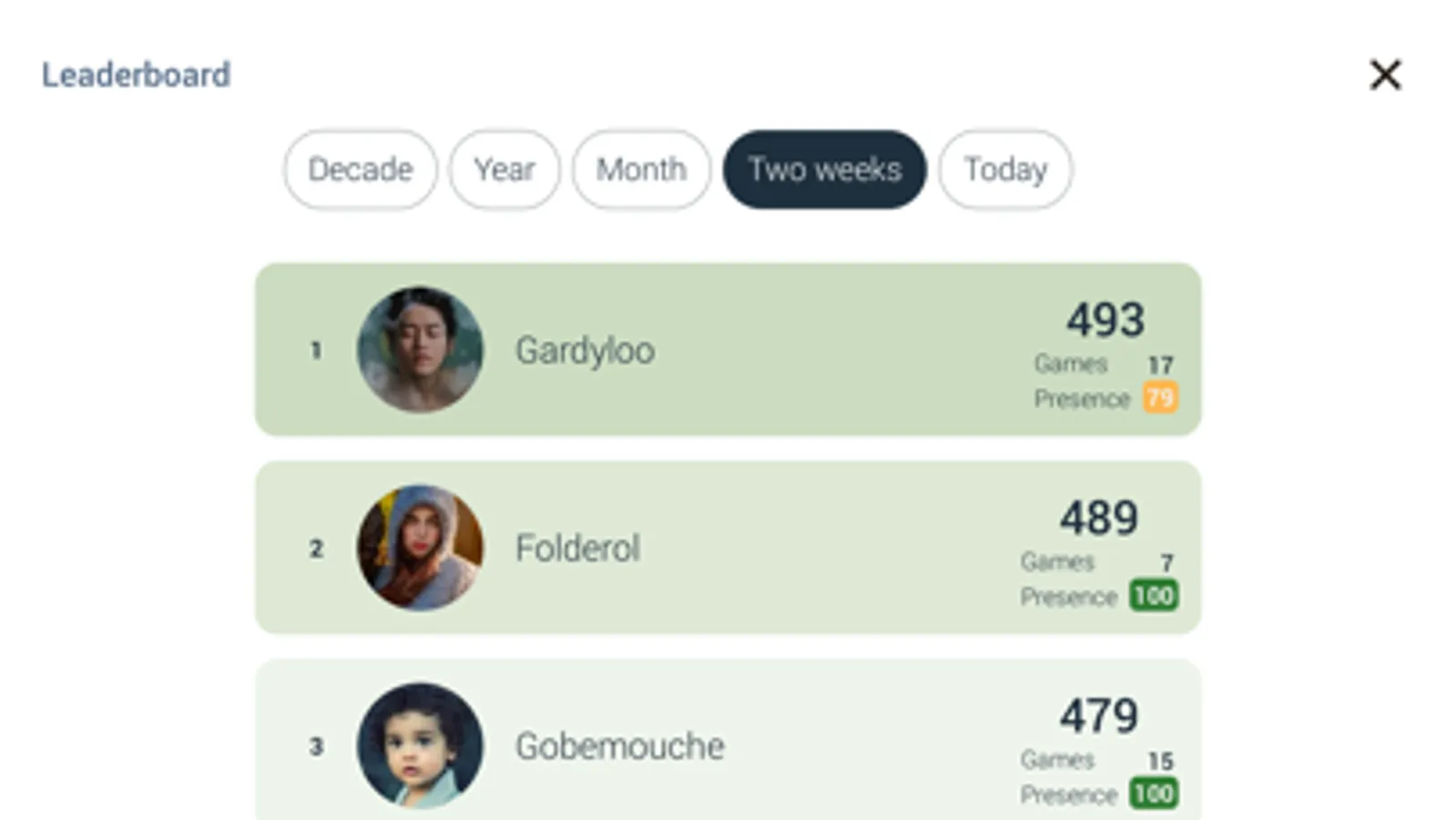The height and width of the screenshot is (820, 1456).
Task: Click the score 493 for Gardyloo
Action: coord(1105,320)
